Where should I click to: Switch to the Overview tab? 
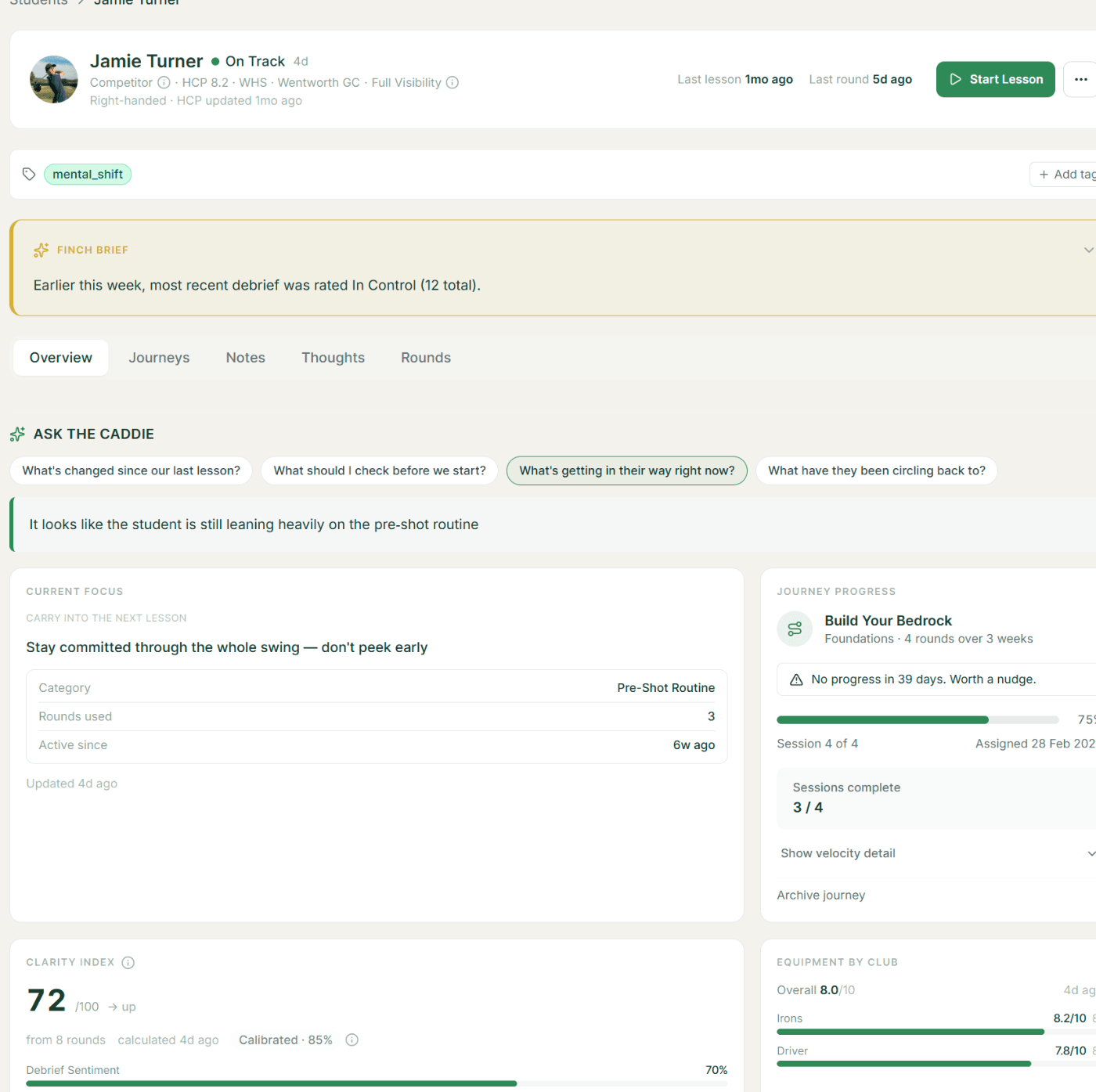click(61, 358)
